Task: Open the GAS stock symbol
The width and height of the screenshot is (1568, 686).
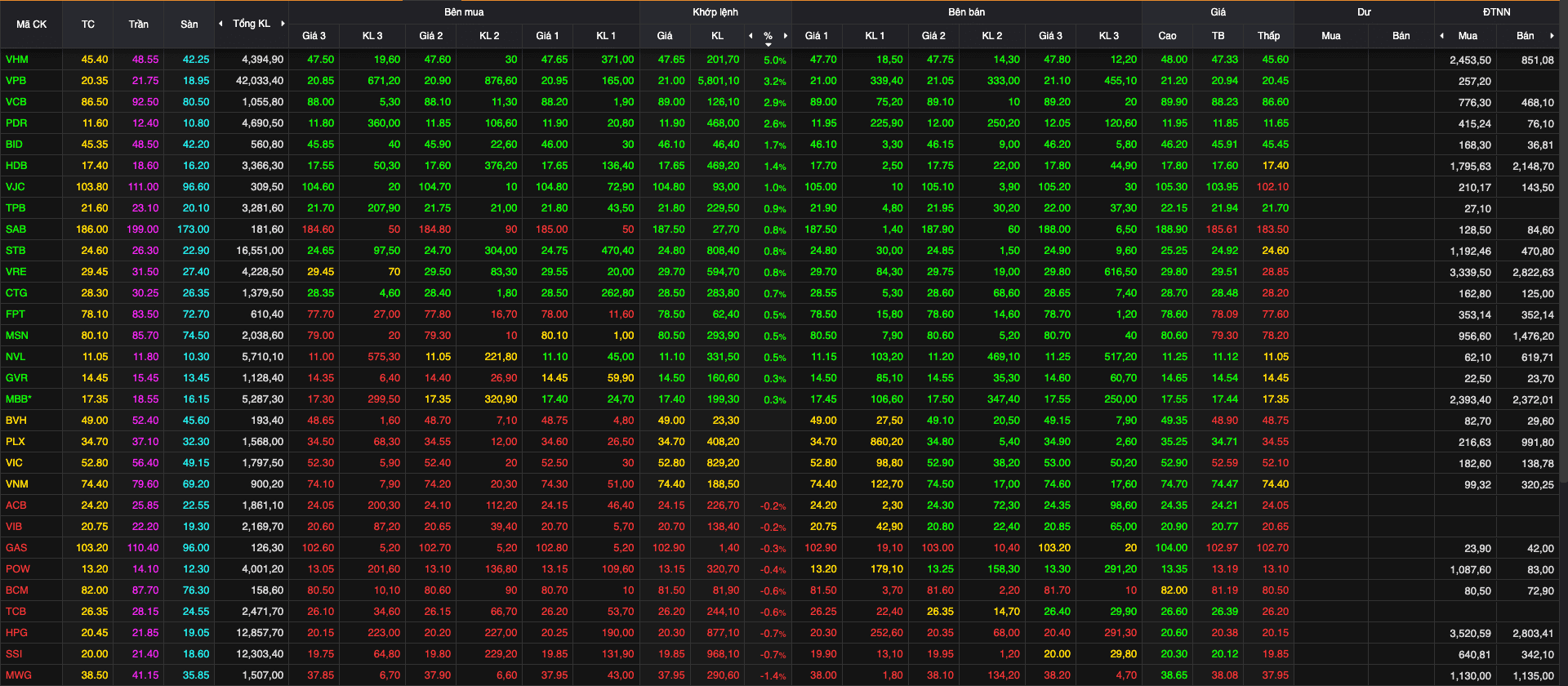Action: [16, 548]
